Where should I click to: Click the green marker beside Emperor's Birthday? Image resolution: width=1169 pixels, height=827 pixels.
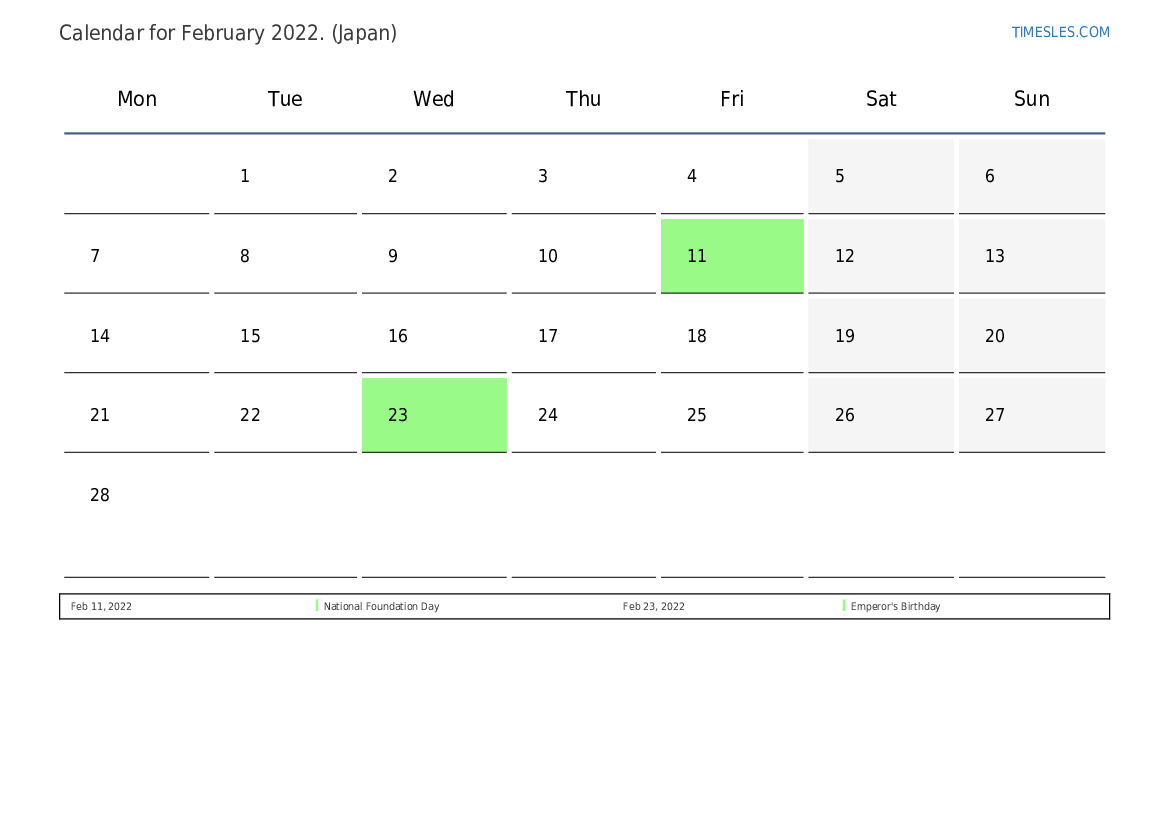click(x=844, y=606)
